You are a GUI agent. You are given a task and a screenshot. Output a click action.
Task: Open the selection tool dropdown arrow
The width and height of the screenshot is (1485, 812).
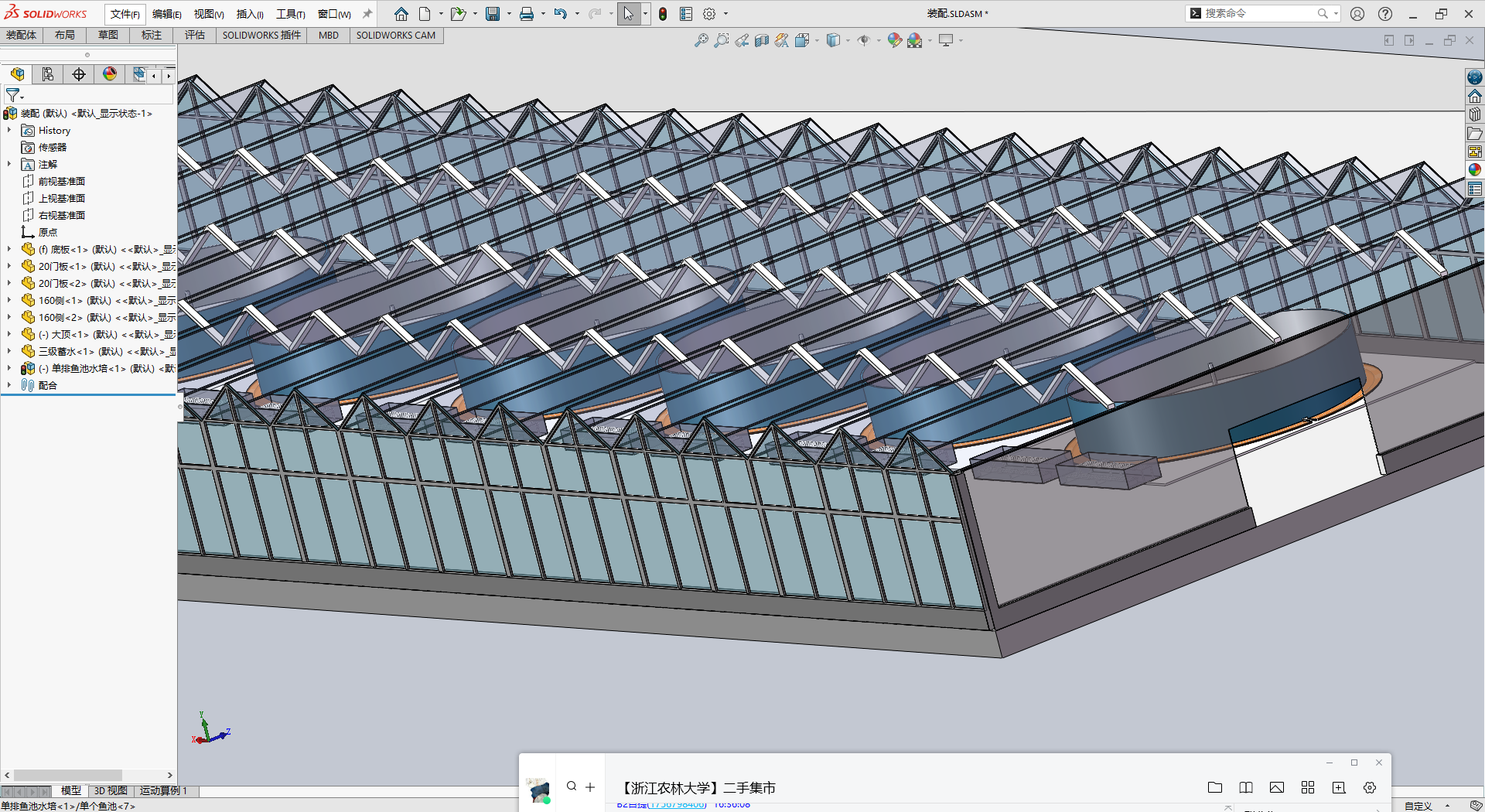tap(645, 14)
